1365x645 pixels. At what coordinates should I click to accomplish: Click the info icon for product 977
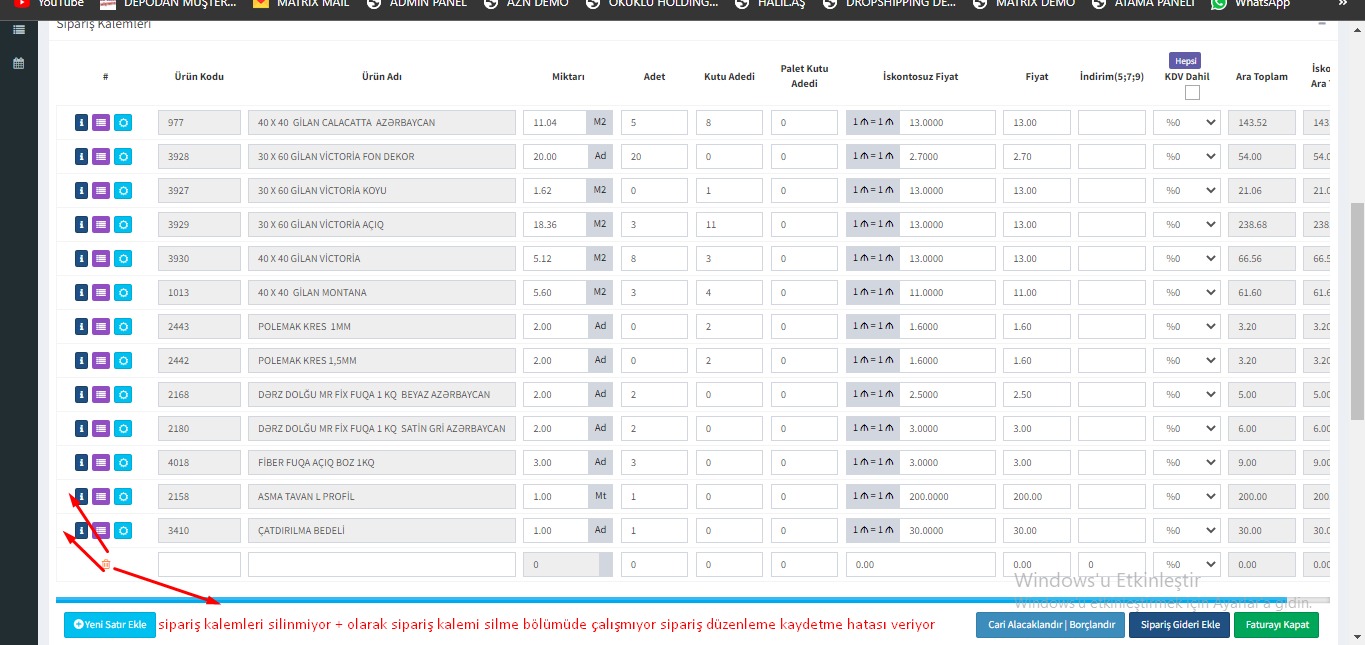tap(81, 123)
